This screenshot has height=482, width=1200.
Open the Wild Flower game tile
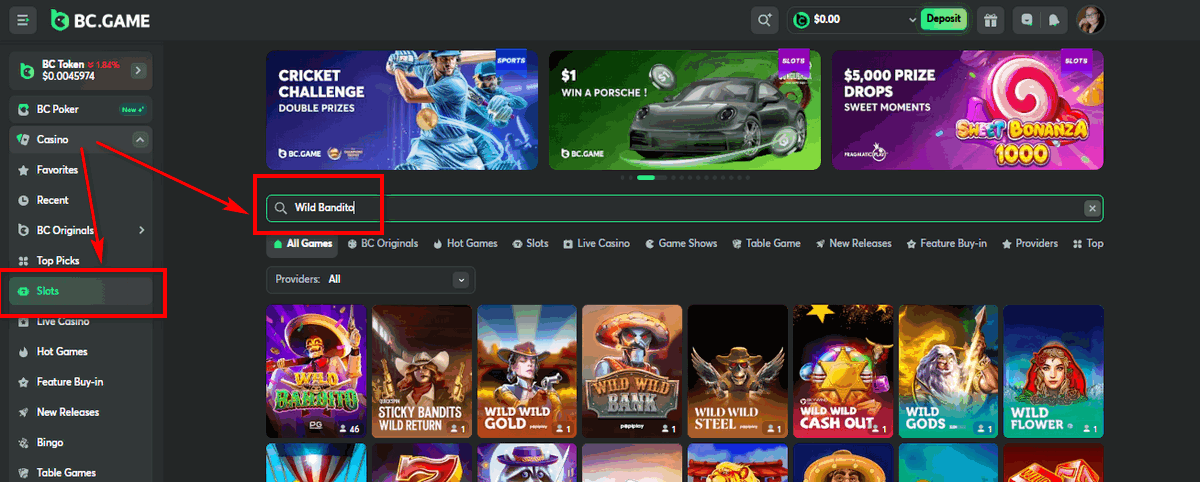click(x=1053, y=371)
